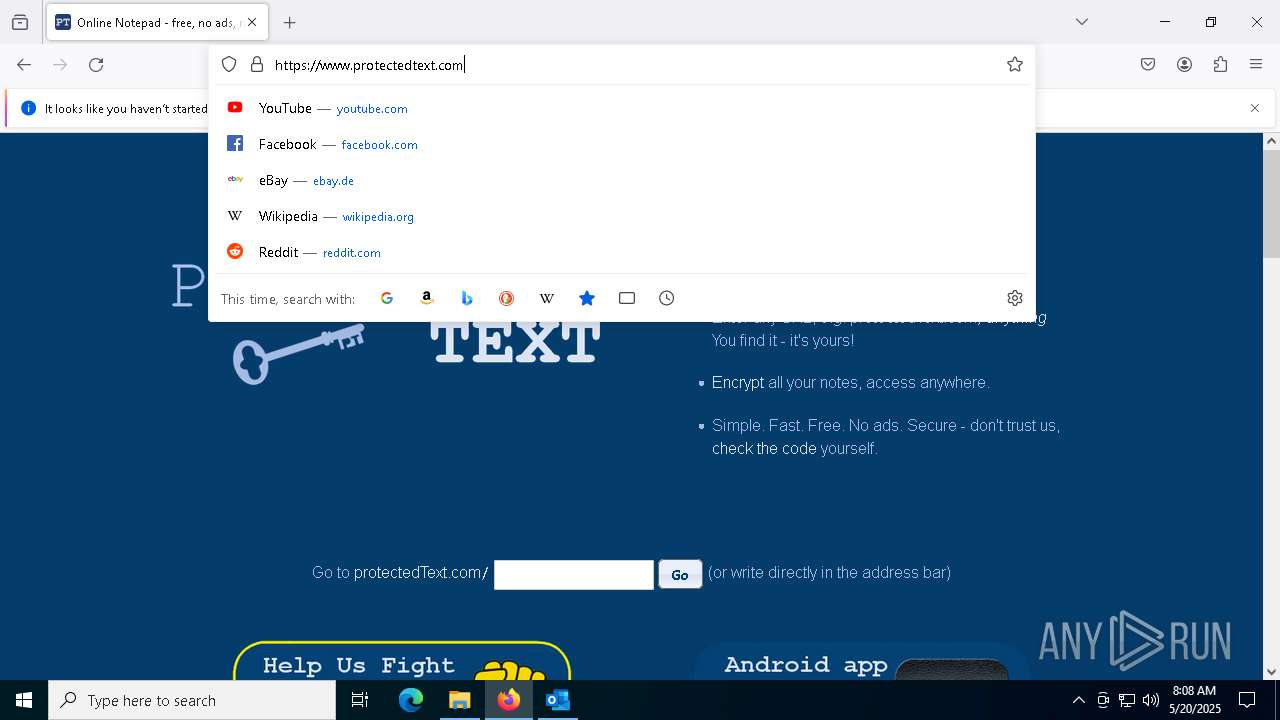Search in Bookmarks star icon
Viewport: 1280px width, 720px height.
(x=587, y=298)
